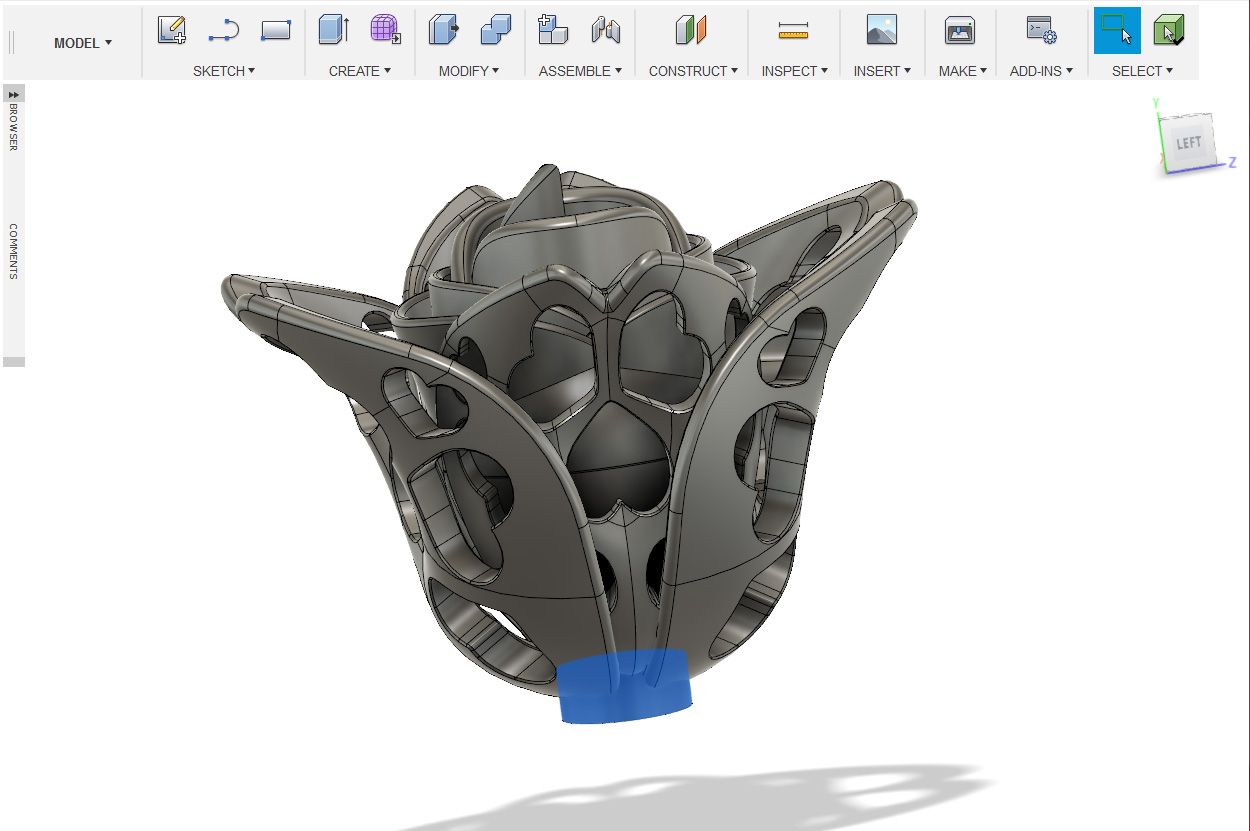
Task: Click the Extrude tool icon
Action: point(333,31)
